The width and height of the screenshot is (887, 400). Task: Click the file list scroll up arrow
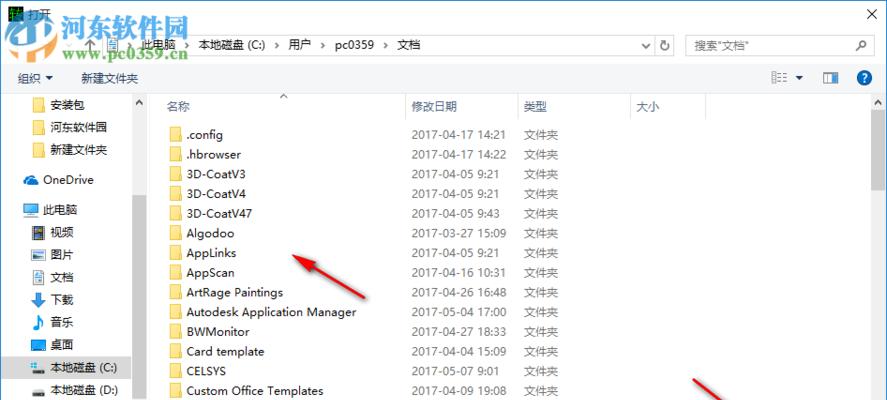pos(878,103)
